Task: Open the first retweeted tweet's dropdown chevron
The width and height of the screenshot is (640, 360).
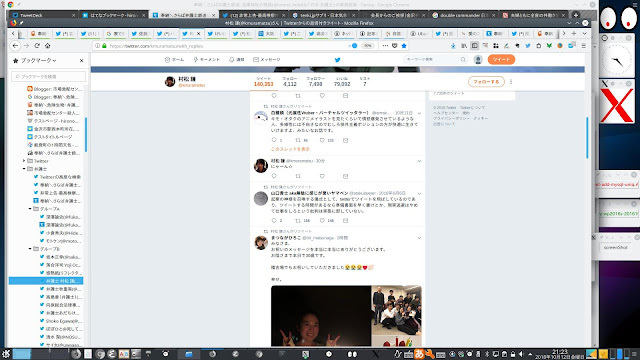Action: point(419,113)
